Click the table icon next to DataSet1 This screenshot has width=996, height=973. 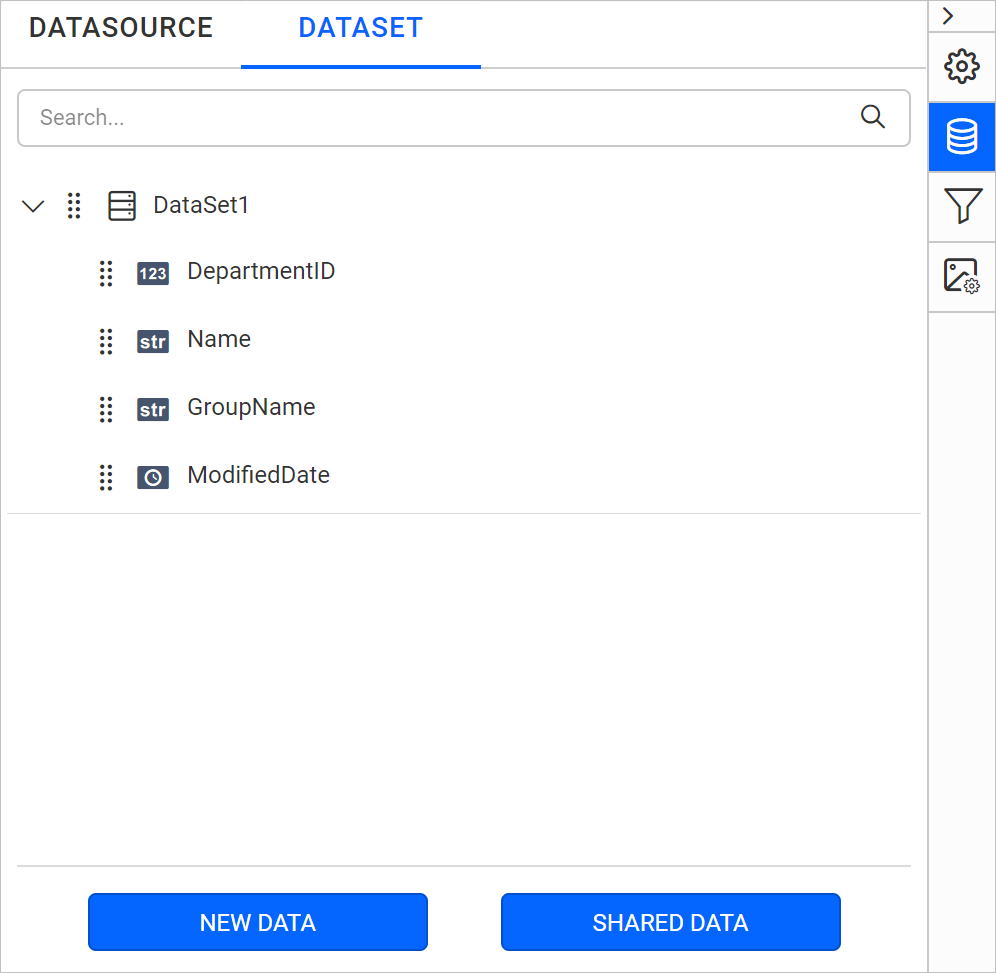click(x=122, y=205)
